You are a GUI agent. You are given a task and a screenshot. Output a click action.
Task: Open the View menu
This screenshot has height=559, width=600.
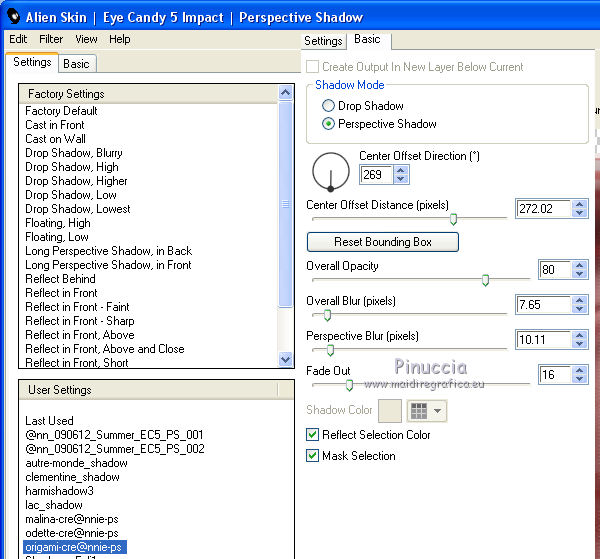(86, 39)
